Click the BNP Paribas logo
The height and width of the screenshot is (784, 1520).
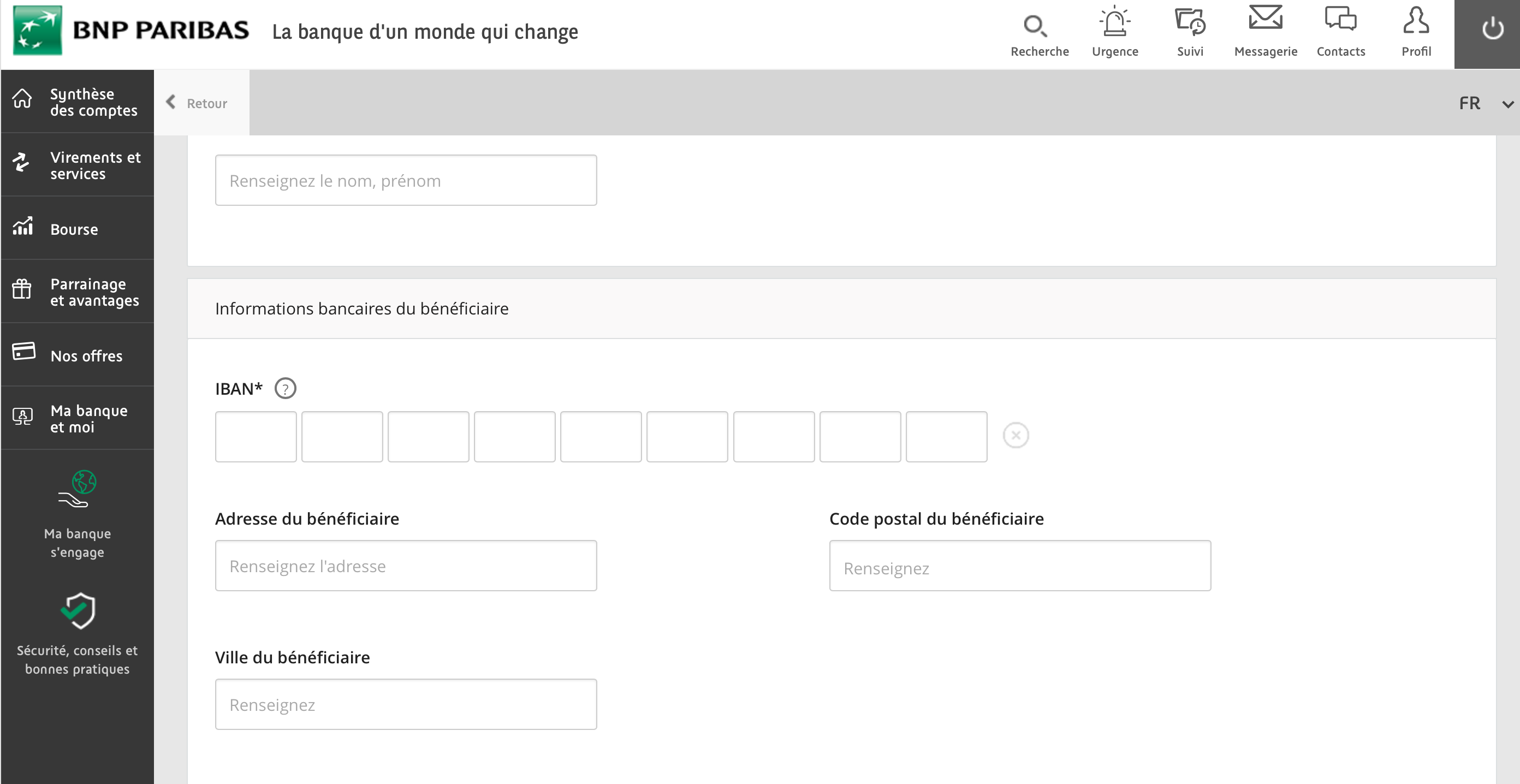pyautogui.click(x=131, y=30)
